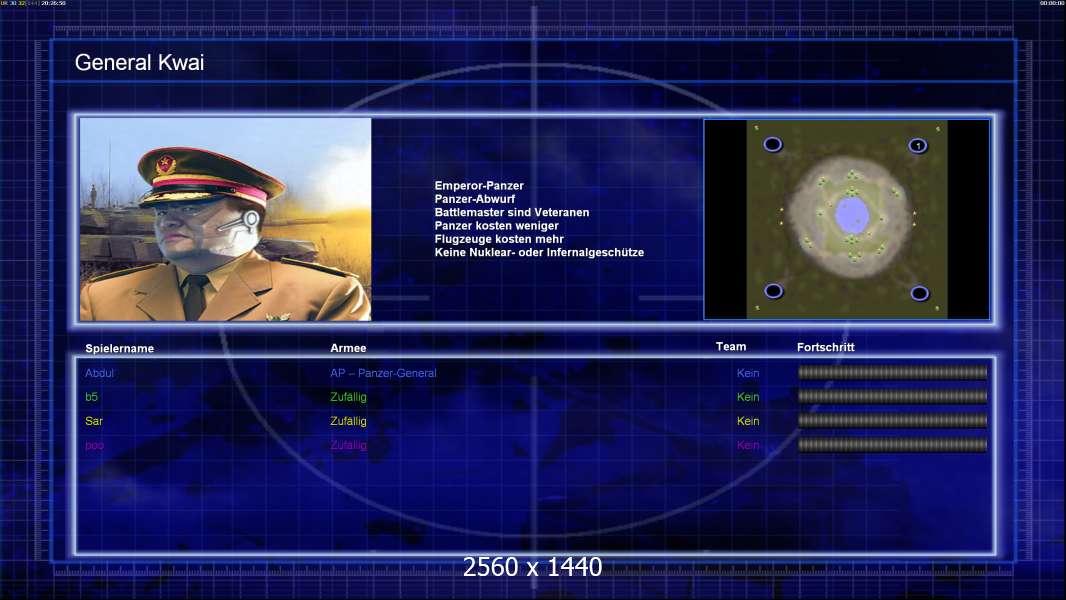Viewport: 1066px width, 600px height.
Task: Click 'Zufällig' army in poo's row
Action: point(348,445)
